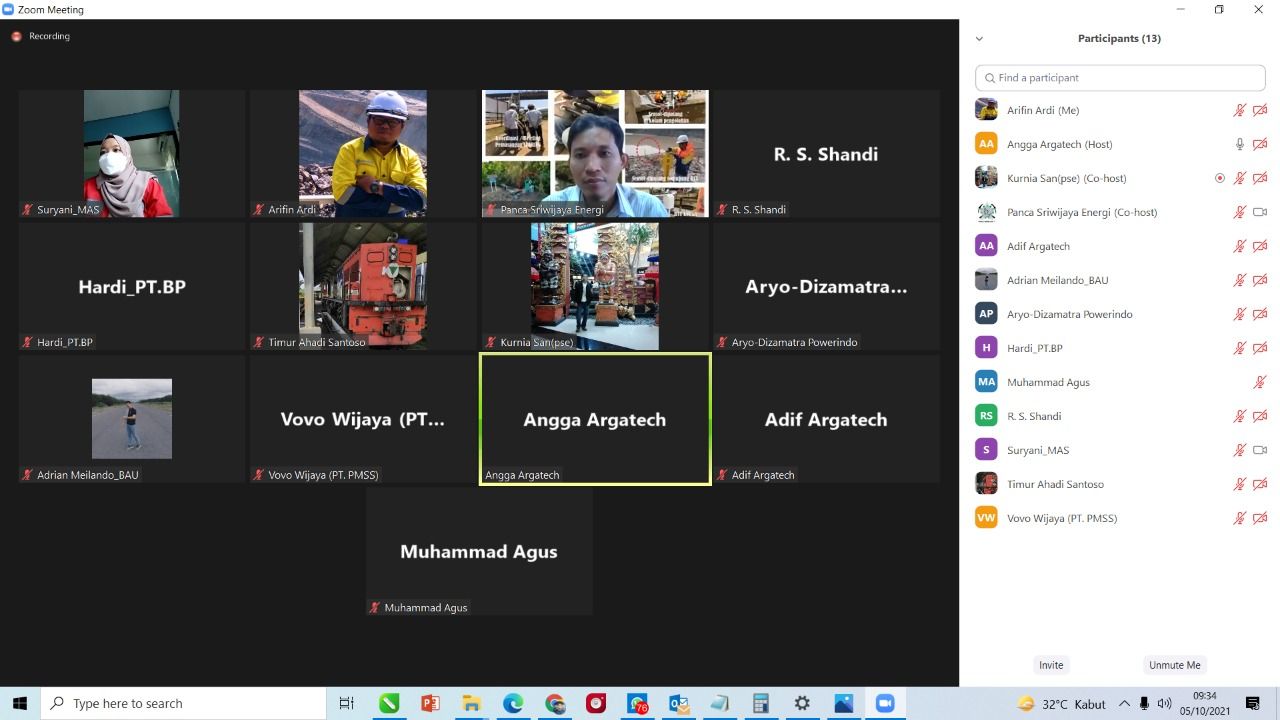Viewport: 1280px width, 720px height.
Task: Select the Muhammad Agus video tile
Action: click(x=479, y=551)
